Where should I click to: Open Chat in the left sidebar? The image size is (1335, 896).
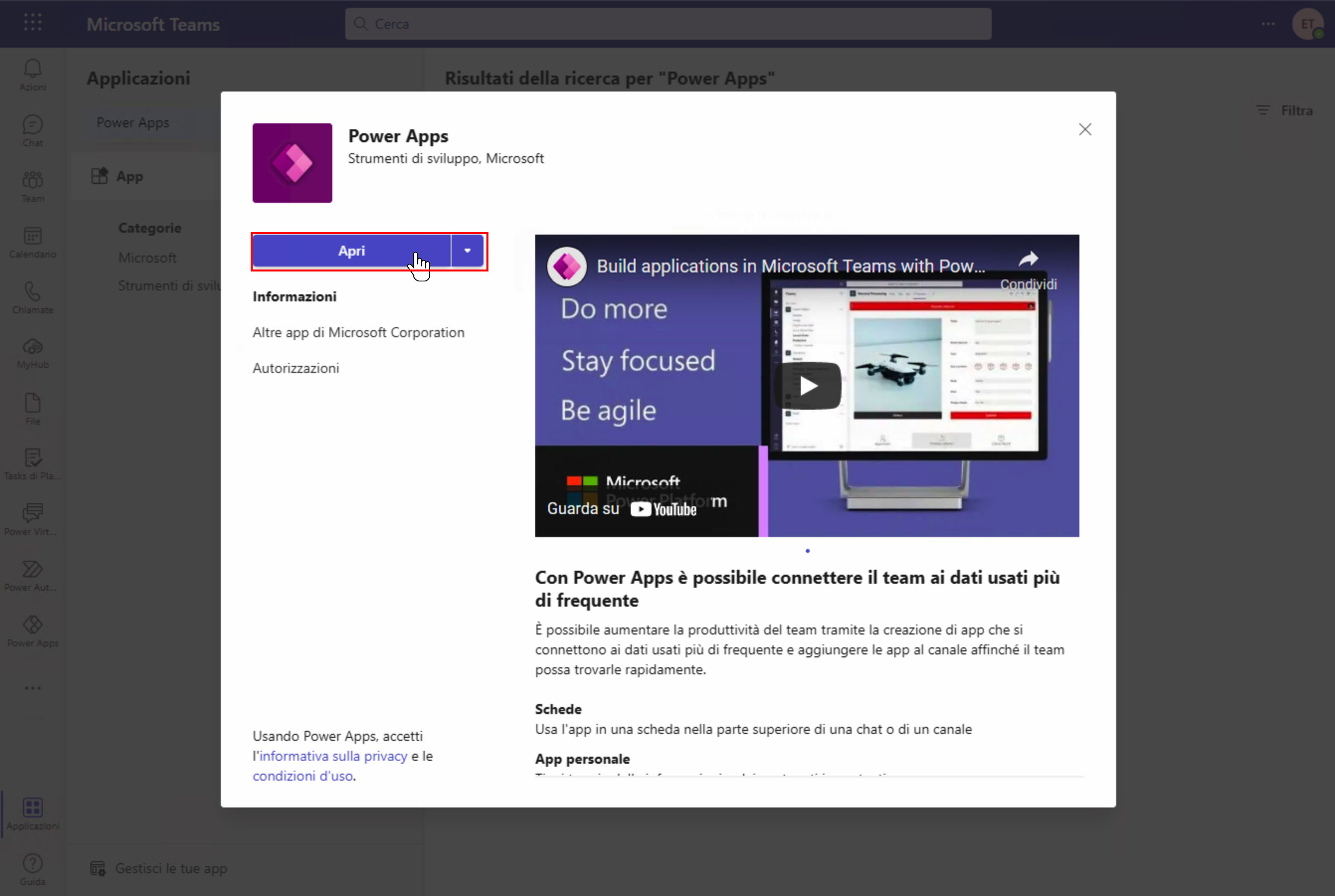(x=32, y=131)
